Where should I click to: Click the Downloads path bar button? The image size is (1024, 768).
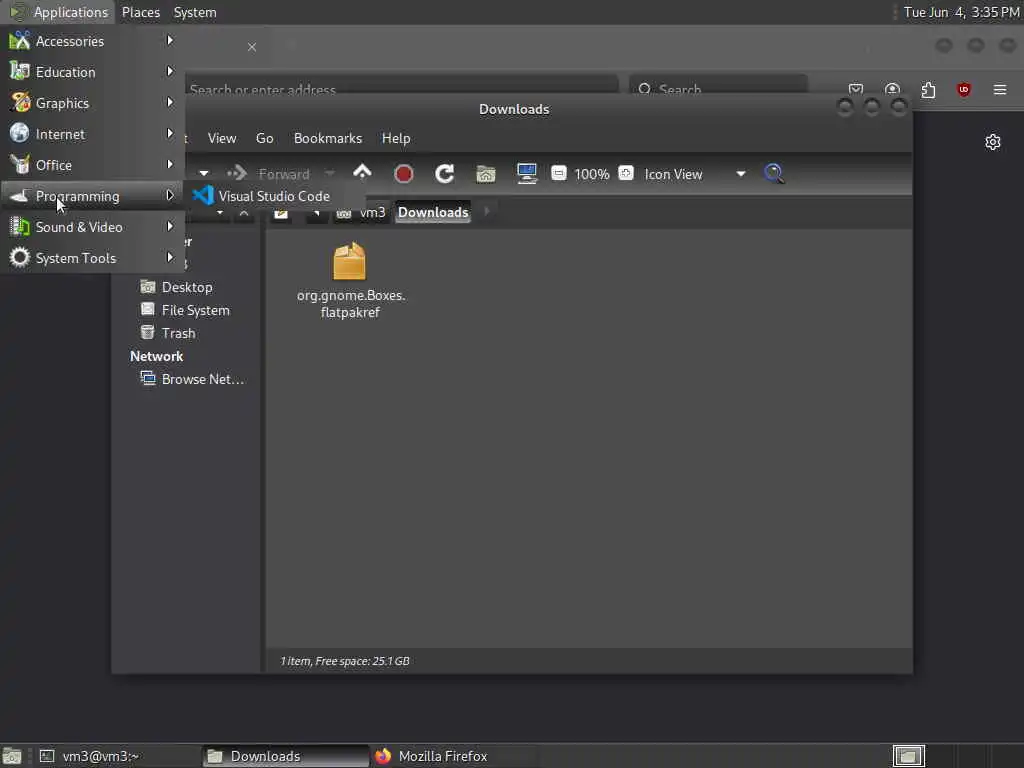[433, 212]
